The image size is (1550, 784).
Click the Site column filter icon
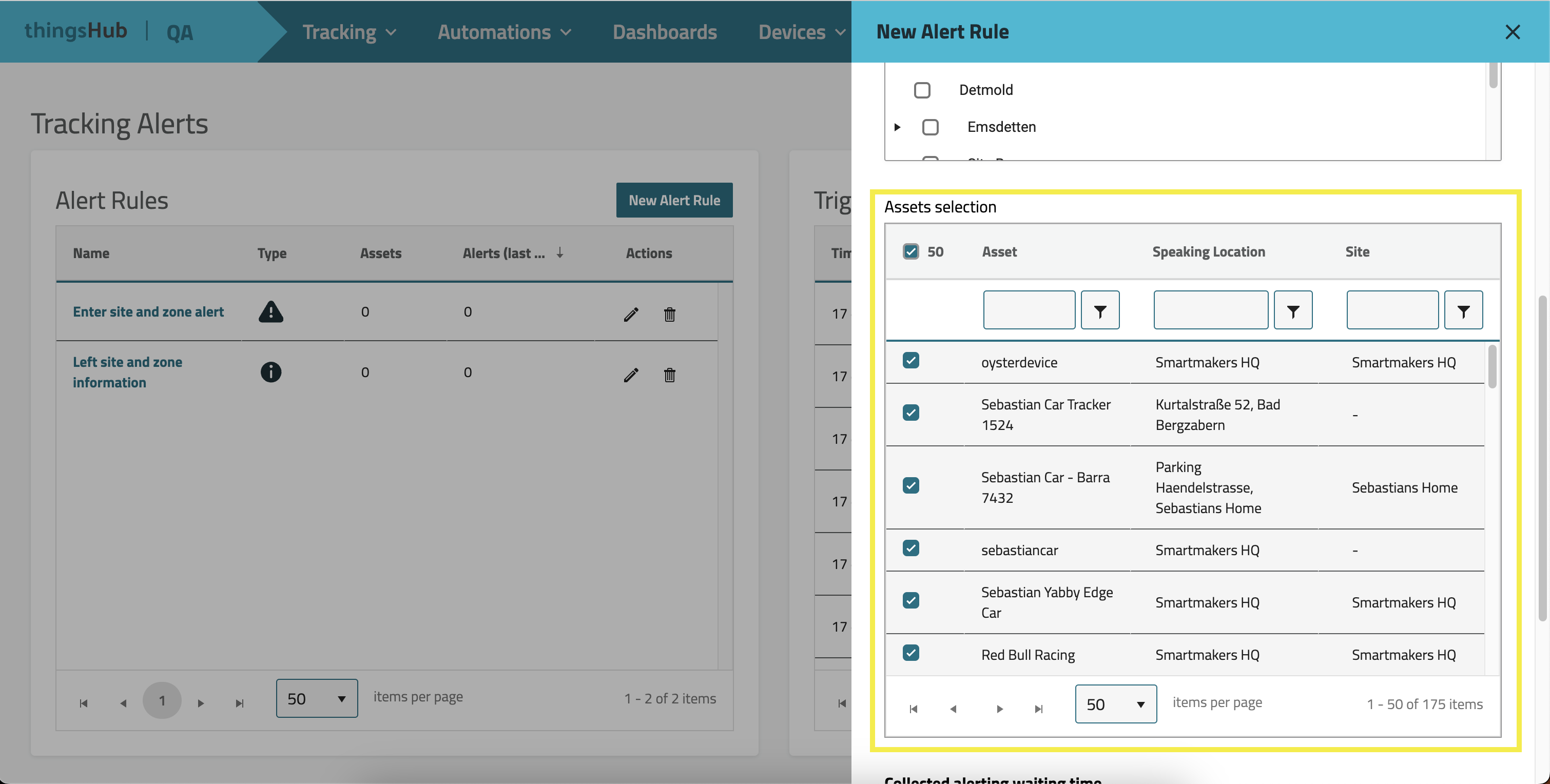[1463, 310]
